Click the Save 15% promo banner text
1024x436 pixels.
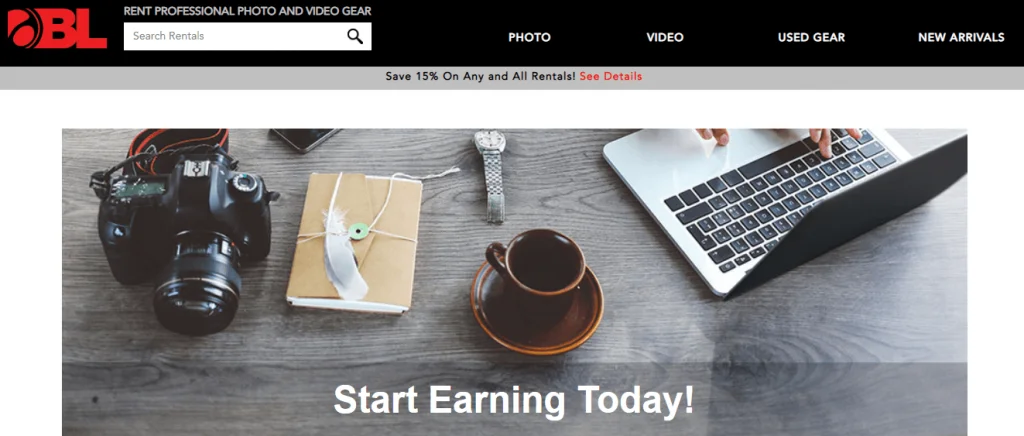(x=480, y=76)
